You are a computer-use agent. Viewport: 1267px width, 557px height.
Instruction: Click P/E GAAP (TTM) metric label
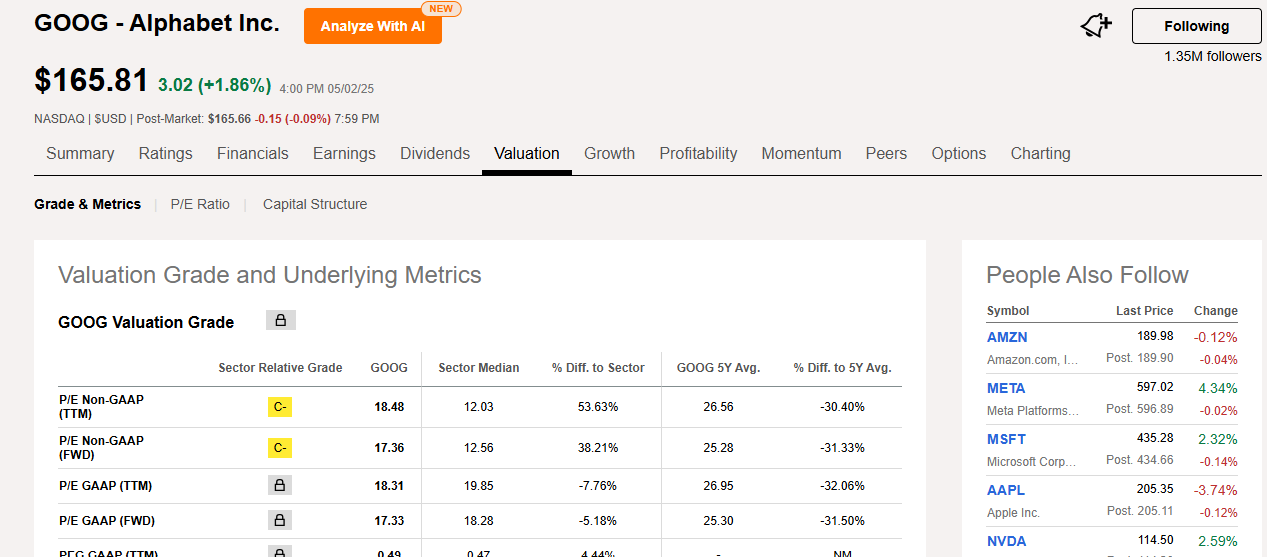point(105,485)
